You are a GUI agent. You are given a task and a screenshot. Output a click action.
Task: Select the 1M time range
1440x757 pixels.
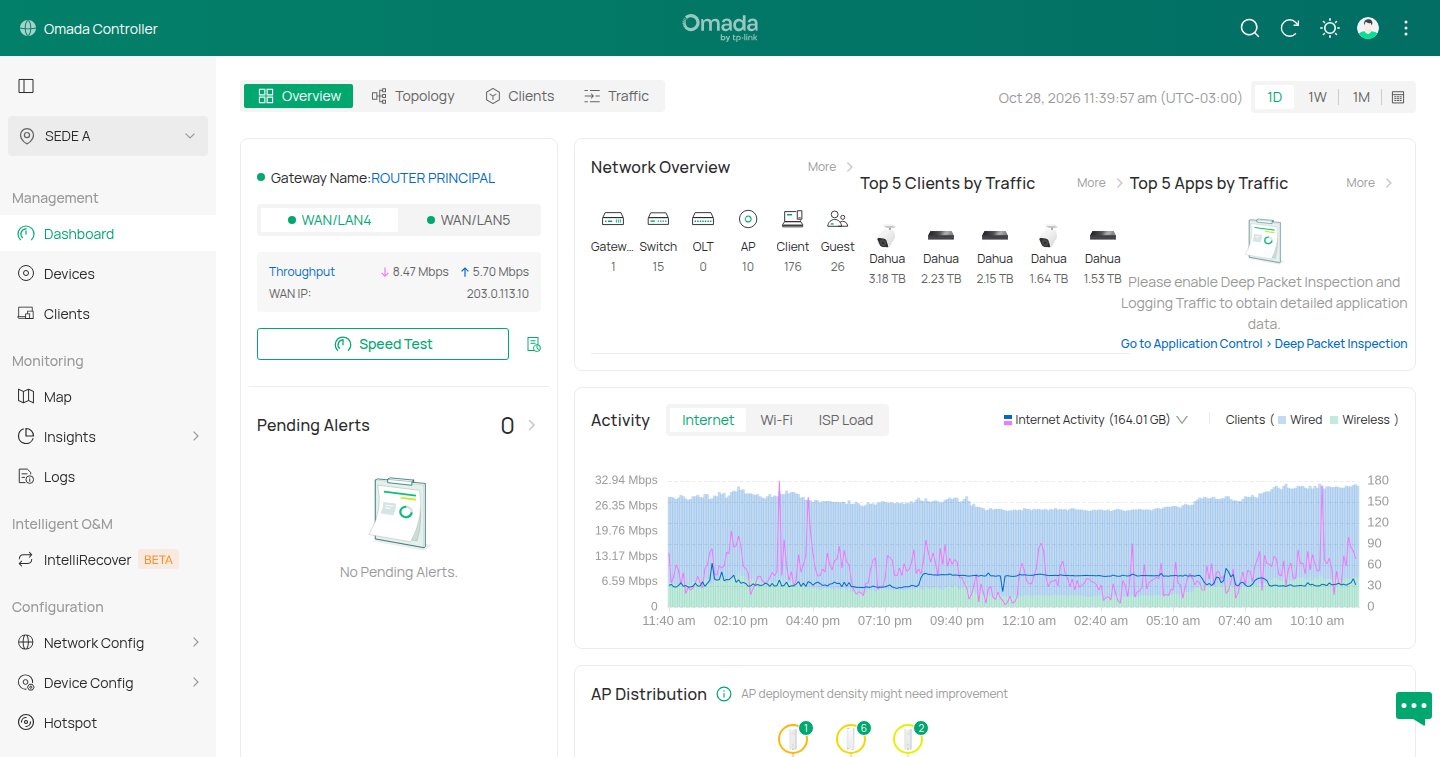tap(1361, 97)
